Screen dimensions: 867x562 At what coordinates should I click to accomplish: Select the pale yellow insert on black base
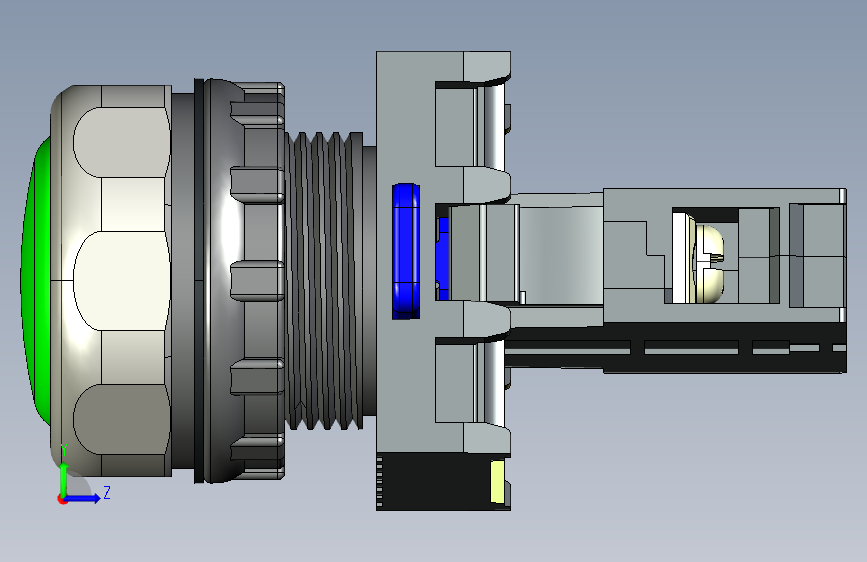498,482
